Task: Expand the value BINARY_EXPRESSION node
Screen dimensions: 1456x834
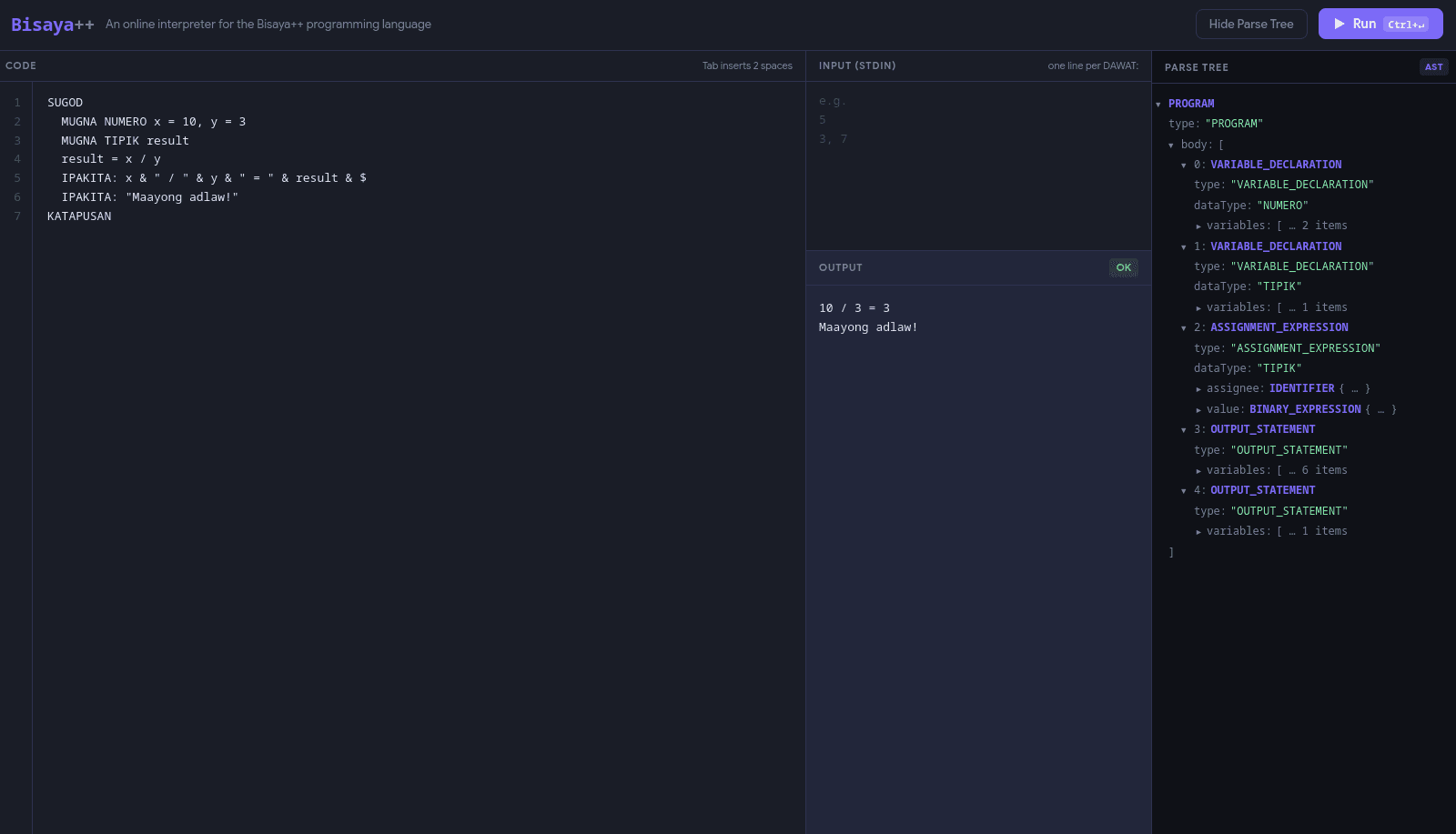Action: point(1198,410)
